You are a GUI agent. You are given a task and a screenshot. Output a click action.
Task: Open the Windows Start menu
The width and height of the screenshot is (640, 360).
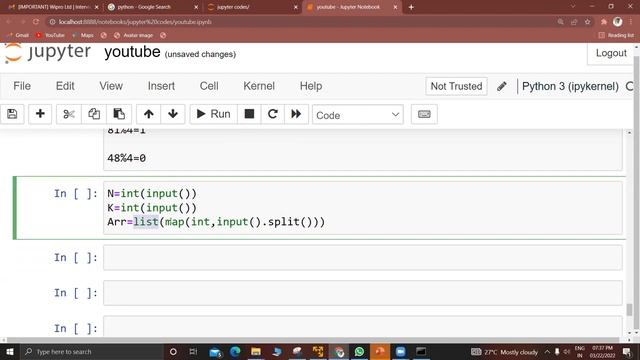[9, 351]
